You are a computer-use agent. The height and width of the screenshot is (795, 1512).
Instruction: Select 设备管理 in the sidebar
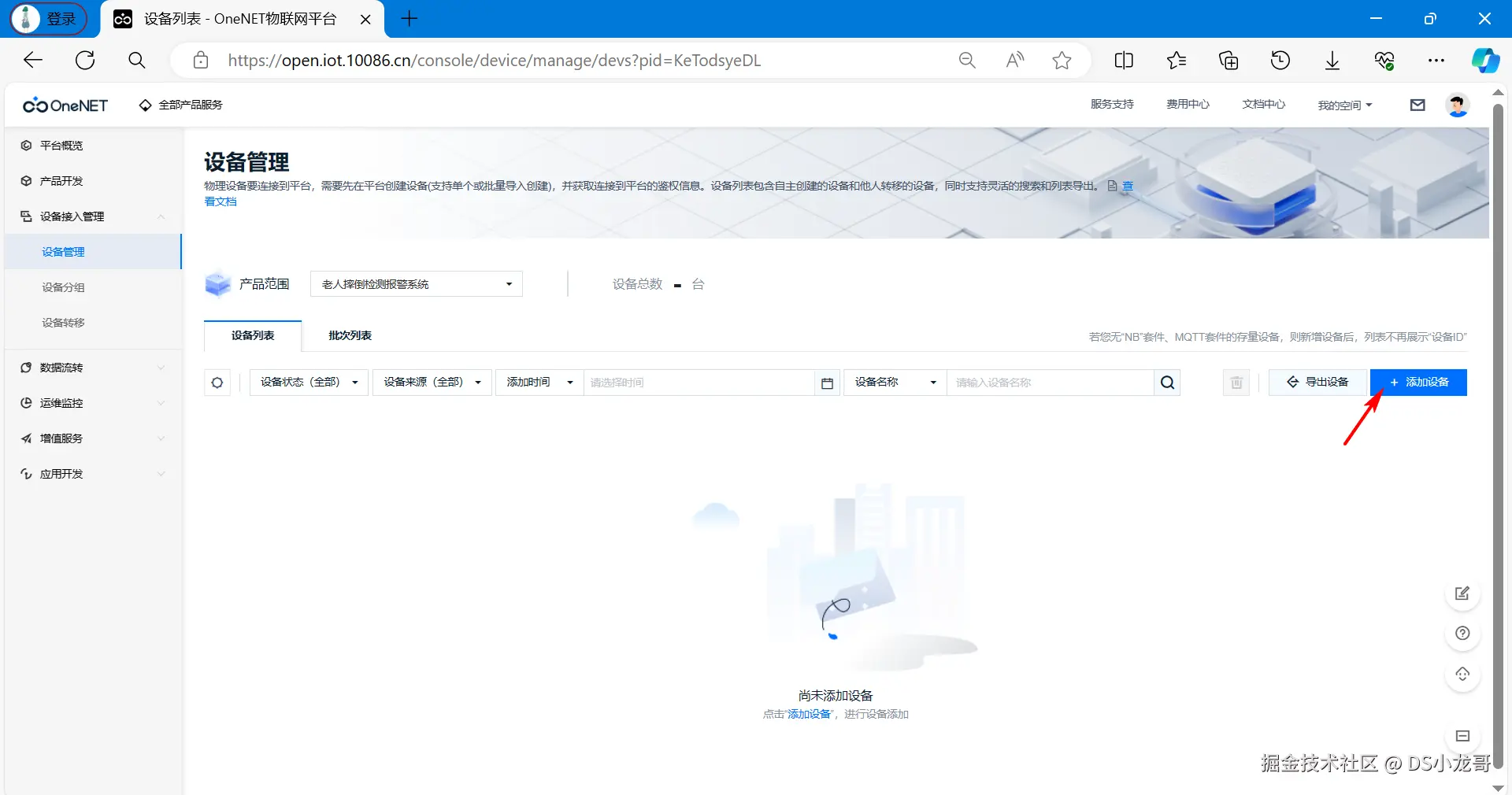point(93,252)
